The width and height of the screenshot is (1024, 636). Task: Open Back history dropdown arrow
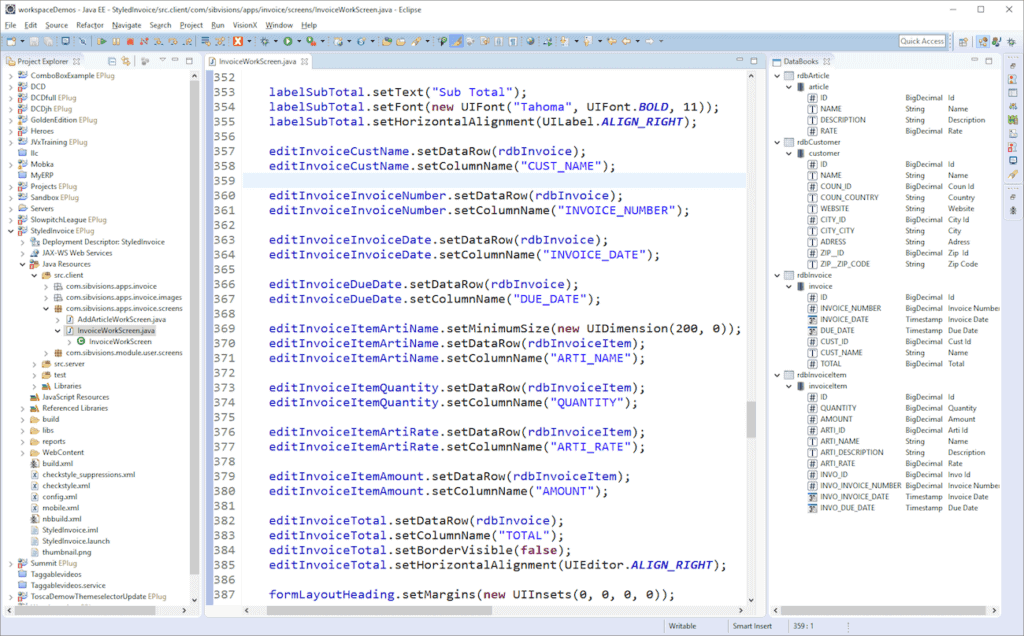click(x=637, y=41)
